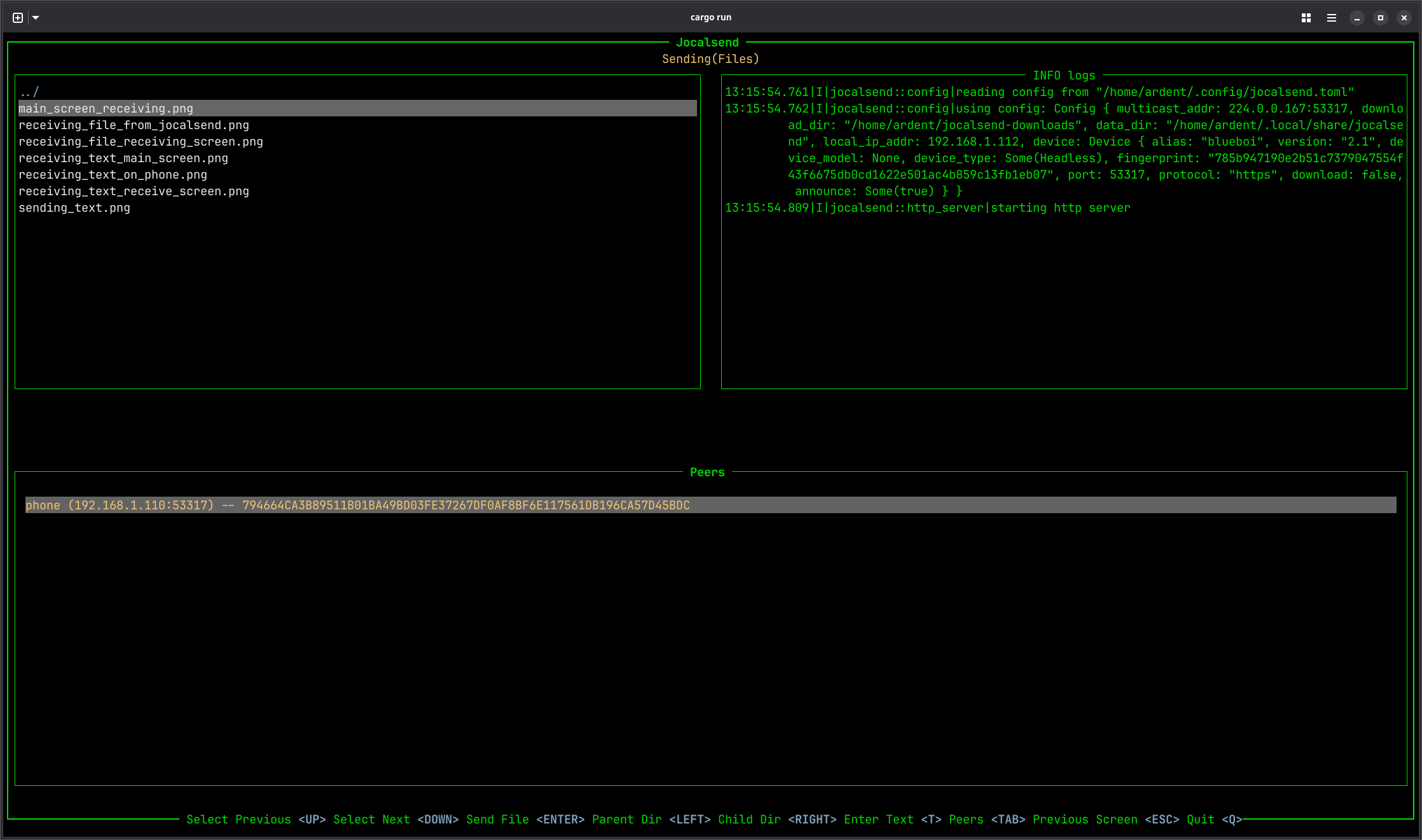Click the Peers <TAB> hint
This screenshot has height=840, width=1422.
tap(986, 820)
